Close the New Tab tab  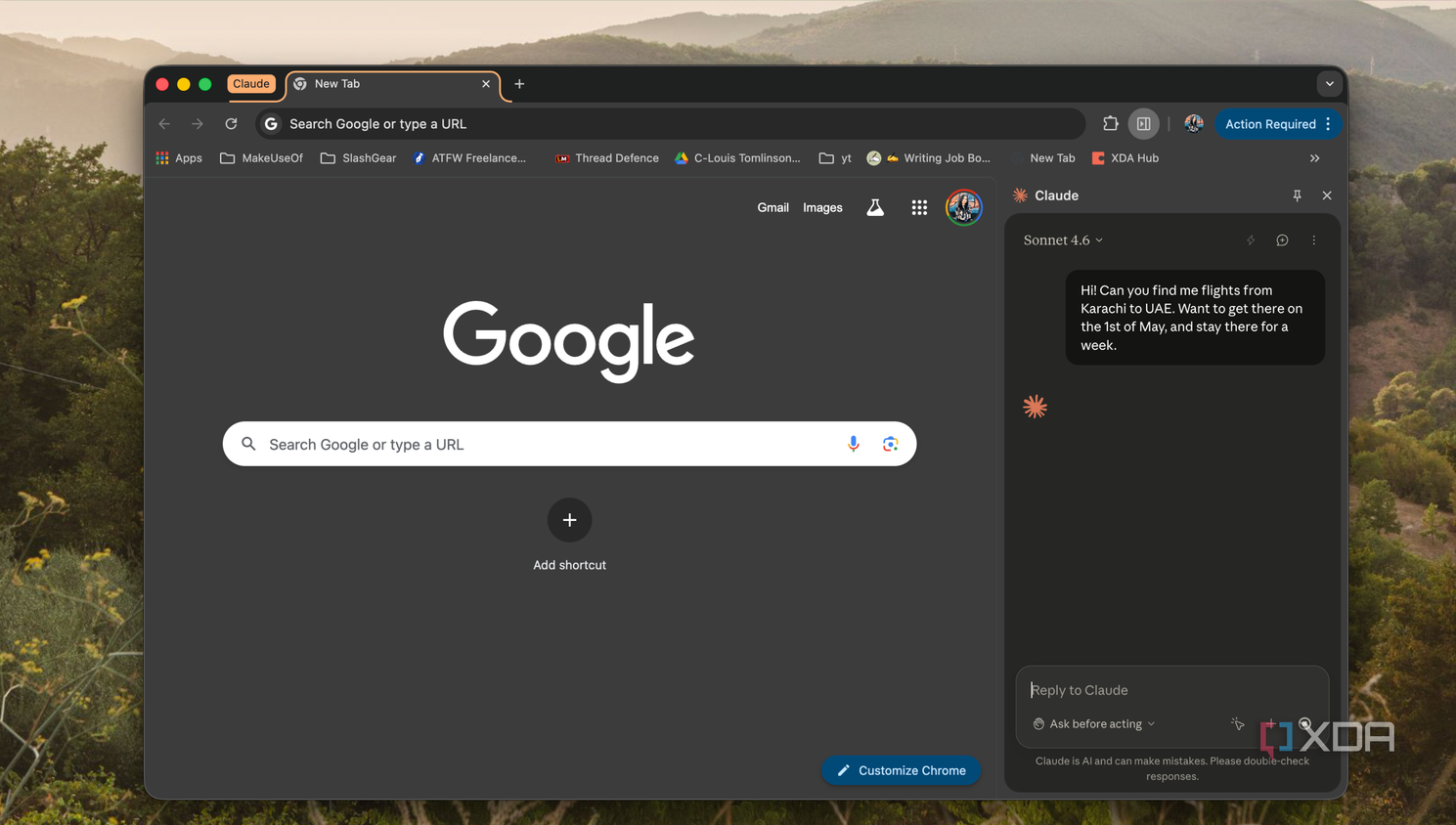(x=486, y=84)
